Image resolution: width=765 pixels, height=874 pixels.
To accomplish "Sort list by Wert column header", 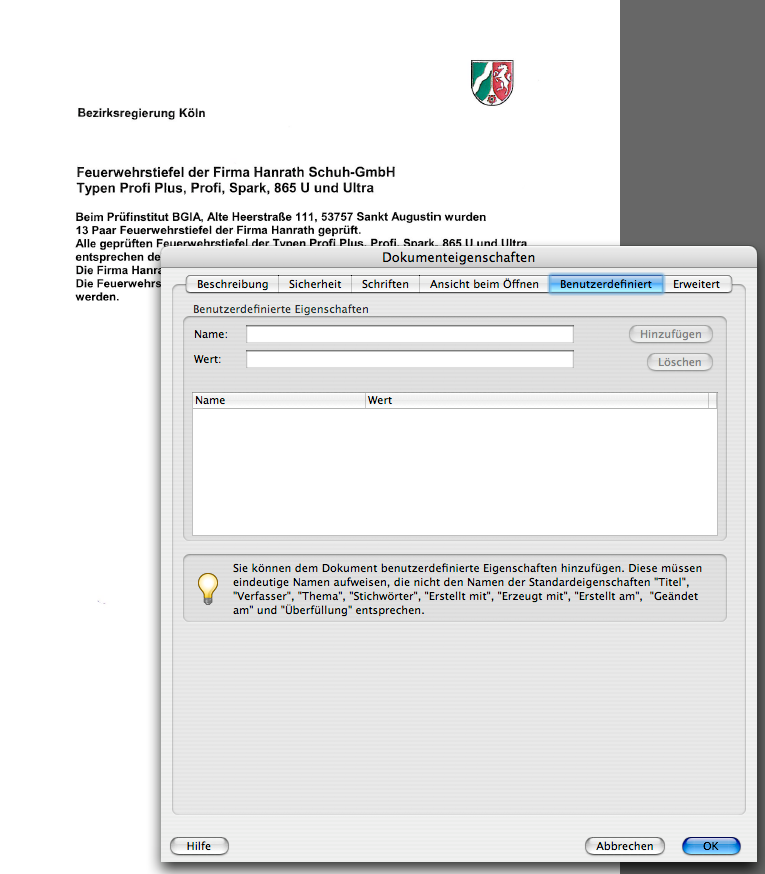I will 536,401.
